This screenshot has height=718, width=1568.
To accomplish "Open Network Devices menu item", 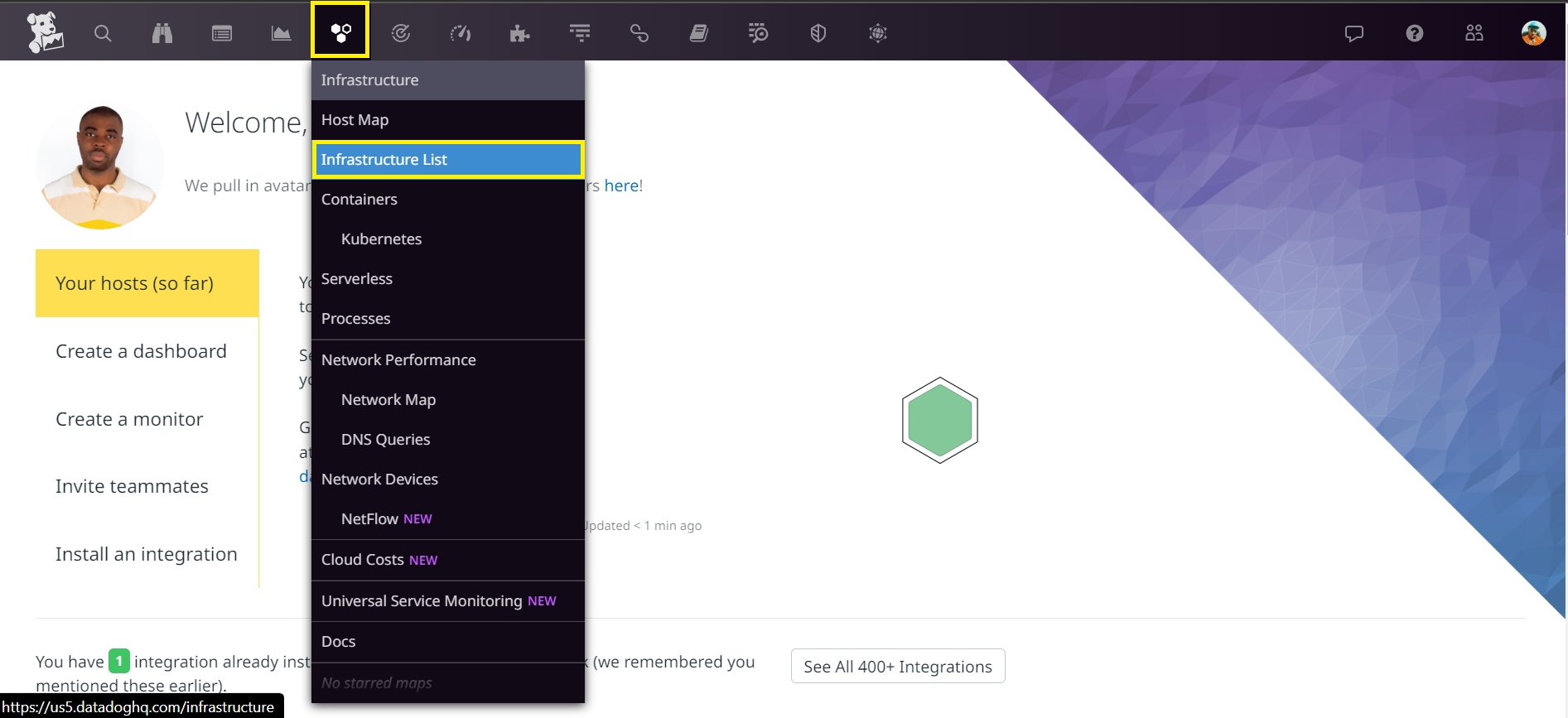I will click(x=448, y=479).
